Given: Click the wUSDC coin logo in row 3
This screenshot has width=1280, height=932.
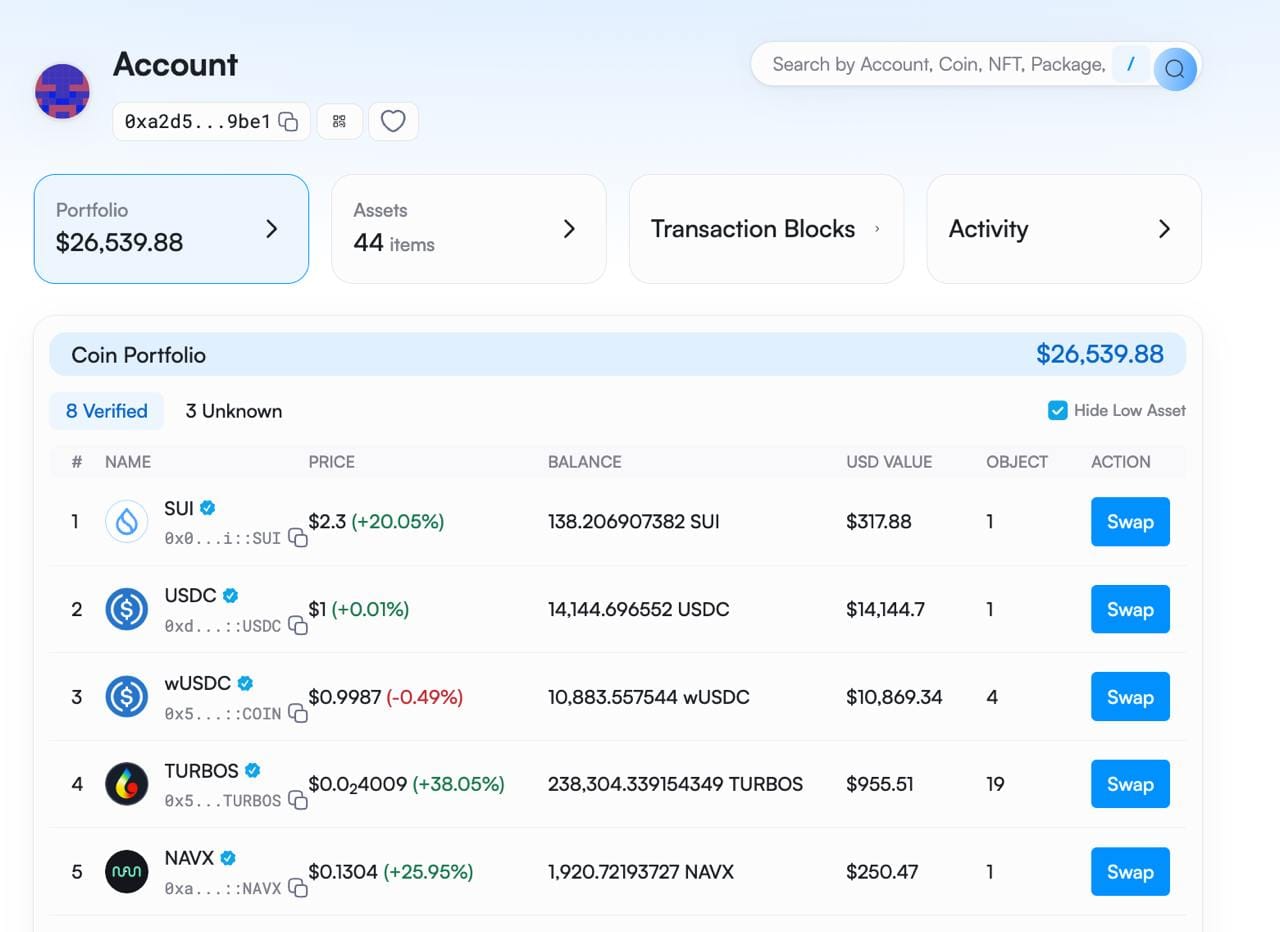Looking at the screenshot, I should coord(127,697).
